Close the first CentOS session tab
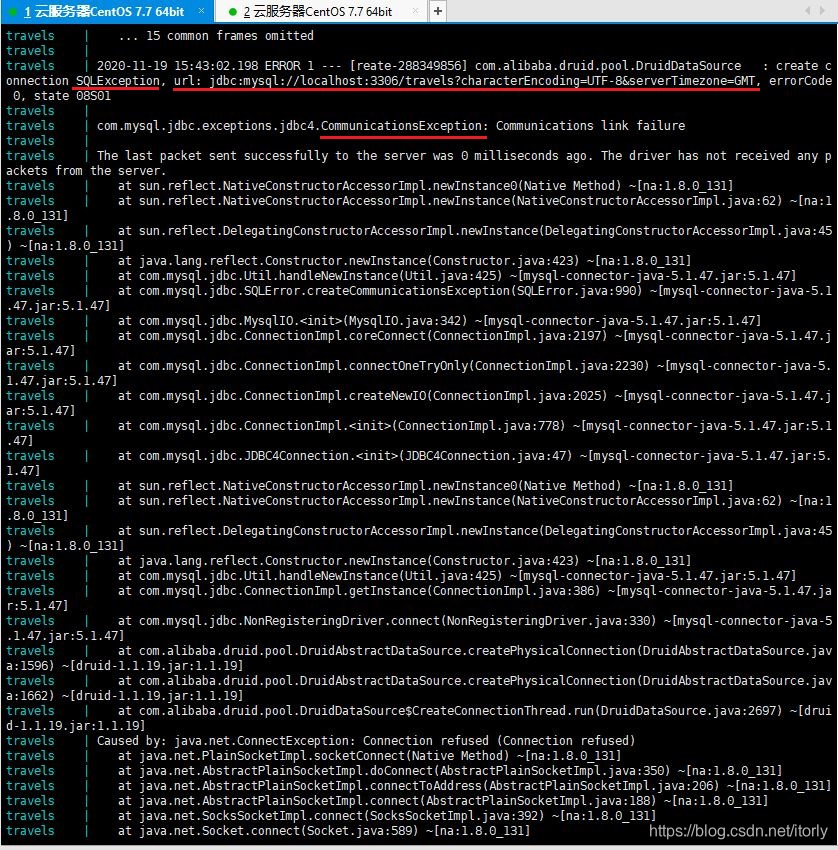This screenshot has height=850, width=838. point(202,11)
